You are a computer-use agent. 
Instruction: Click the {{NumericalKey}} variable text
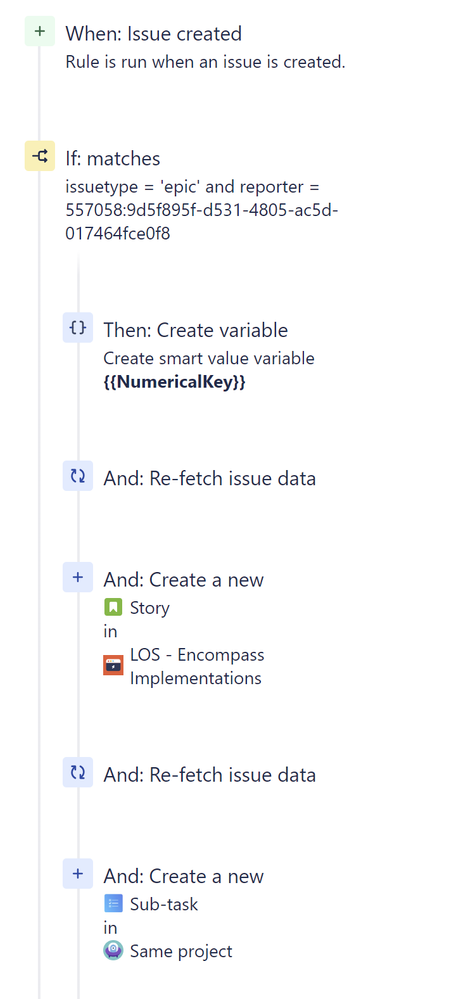(x=174, y=382)
